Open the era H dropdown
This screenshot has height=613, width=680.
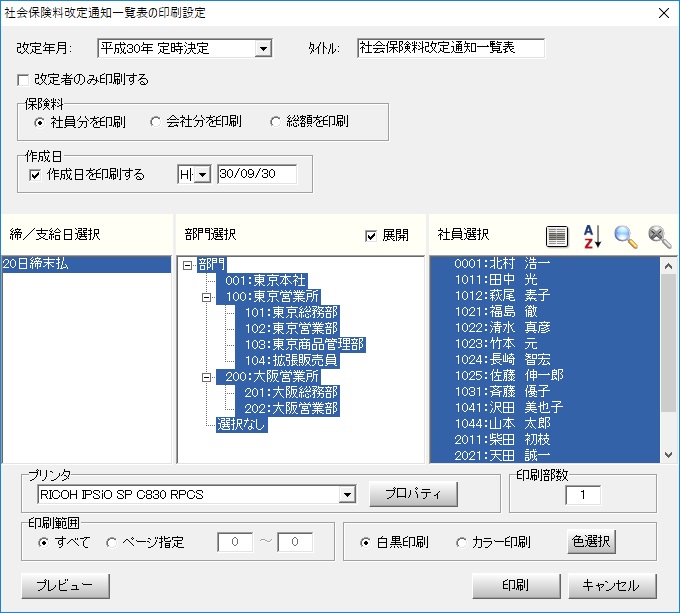click(x=202, y=175)
